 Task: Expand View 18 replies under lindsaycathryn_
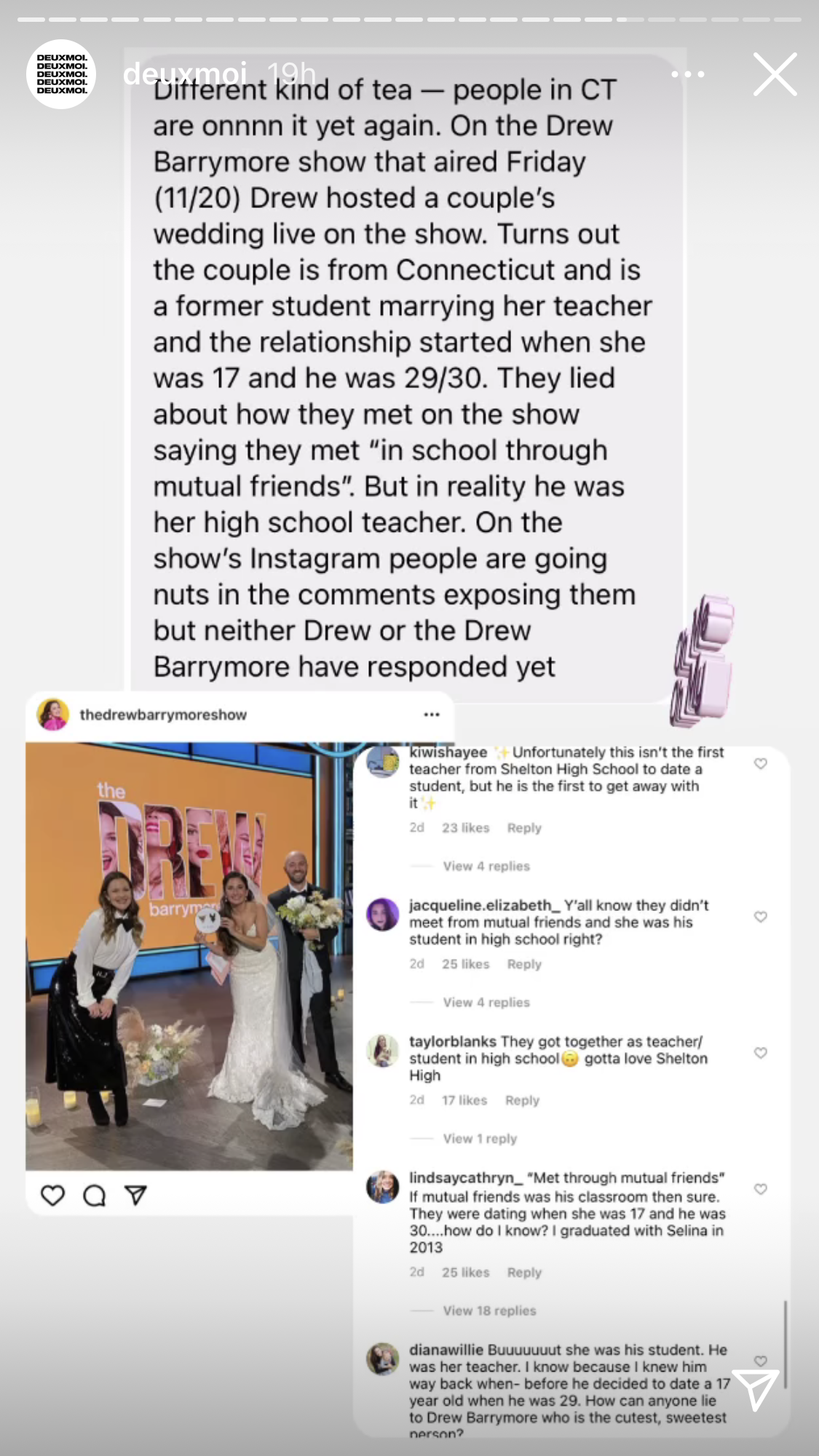(489, 1310)
